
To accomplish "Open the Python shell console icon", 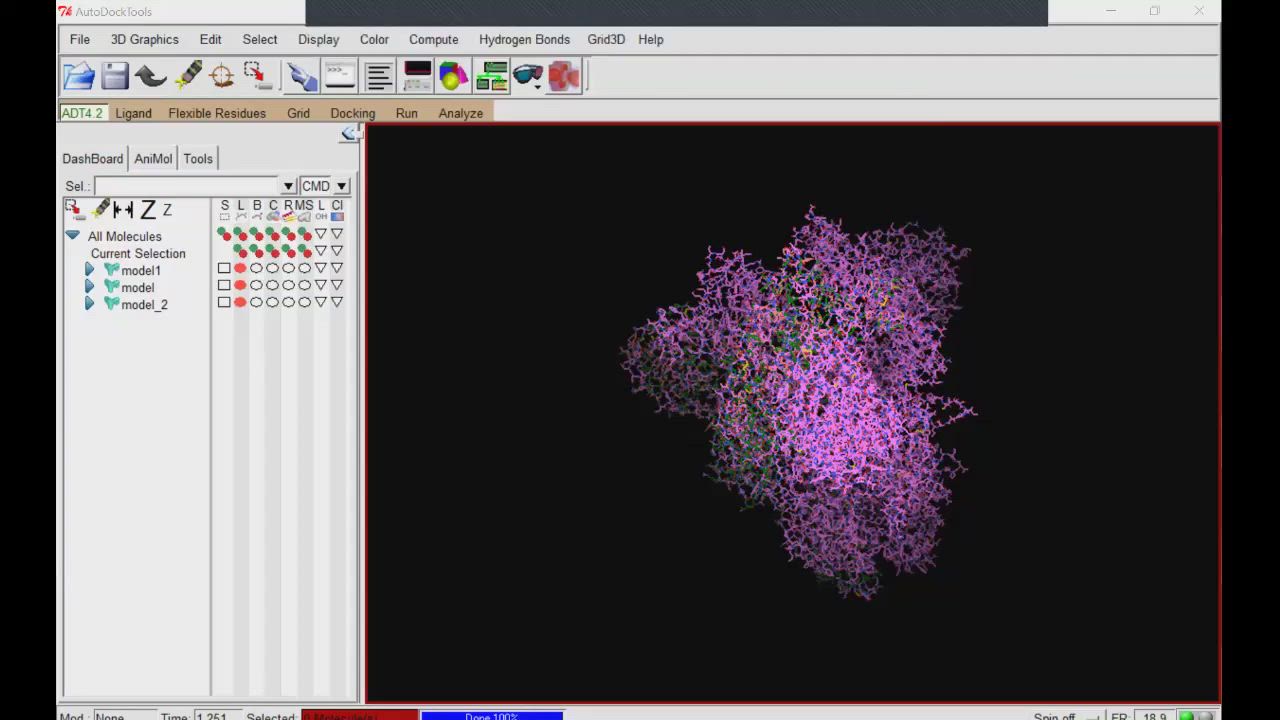I will point(340,76).
